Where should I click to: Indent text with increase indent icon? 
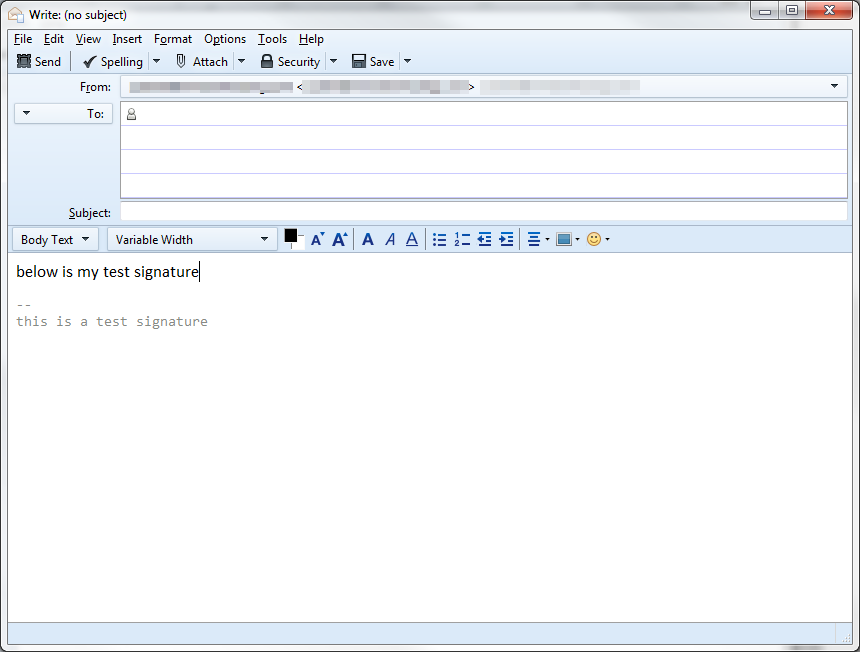(x=506, y=240)
